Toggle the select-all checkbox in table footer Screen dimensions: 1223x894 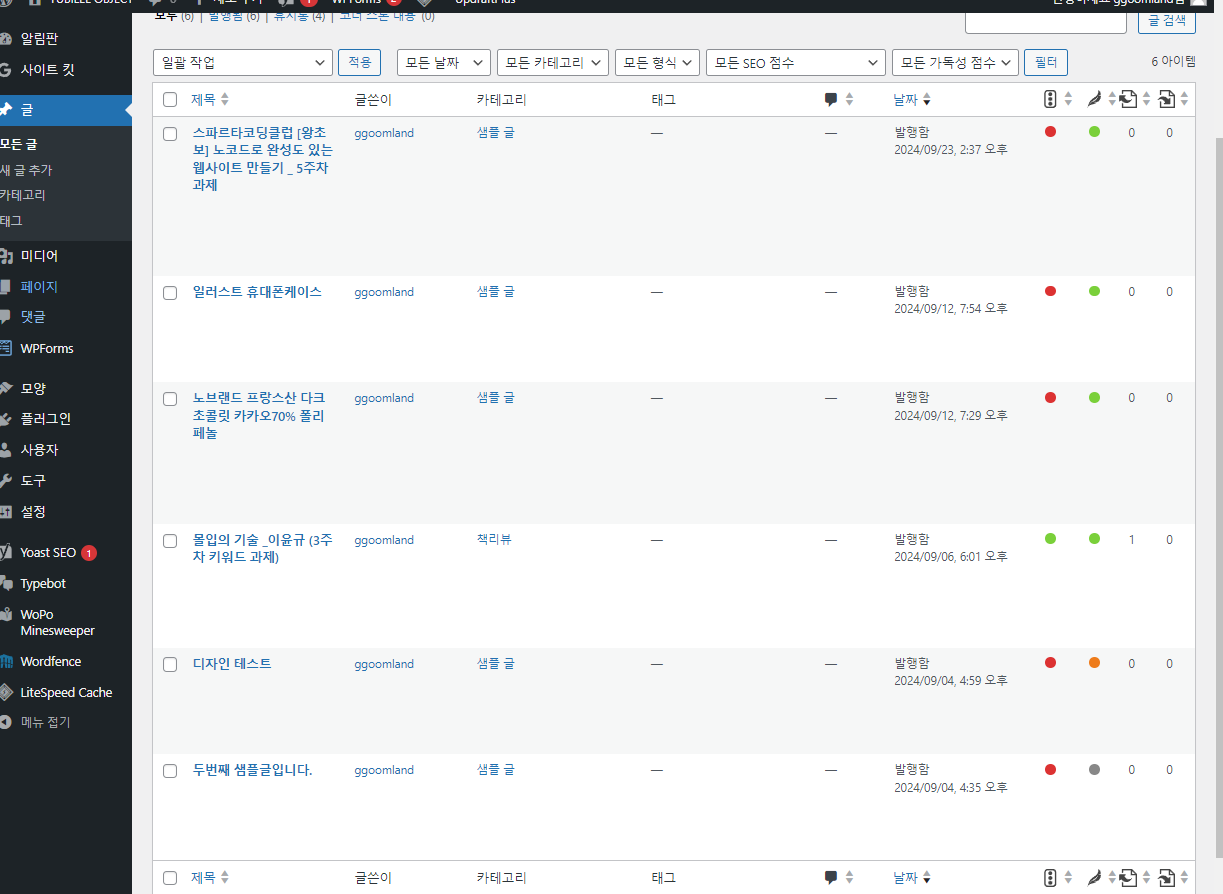pos(170,877)
